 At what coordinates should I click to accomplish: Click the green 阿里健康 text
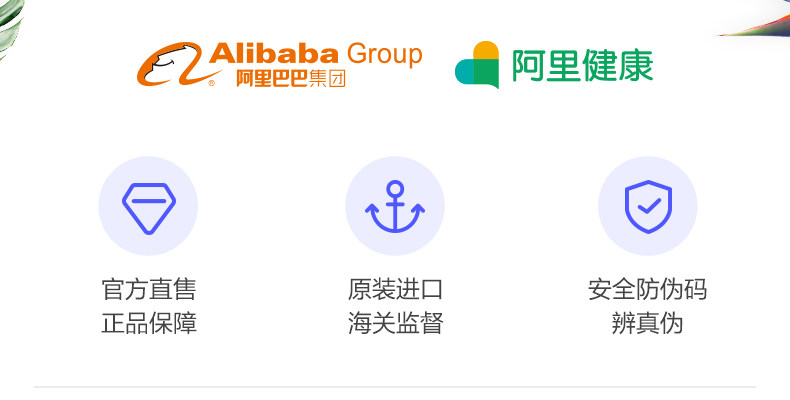(x=582, y=66)
